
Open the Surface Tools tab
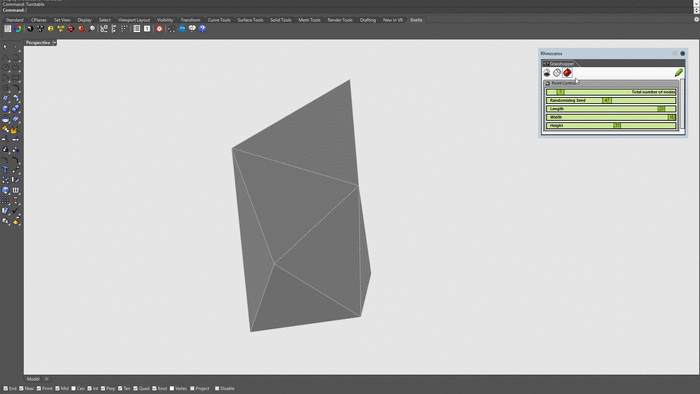tap(250, 20)
